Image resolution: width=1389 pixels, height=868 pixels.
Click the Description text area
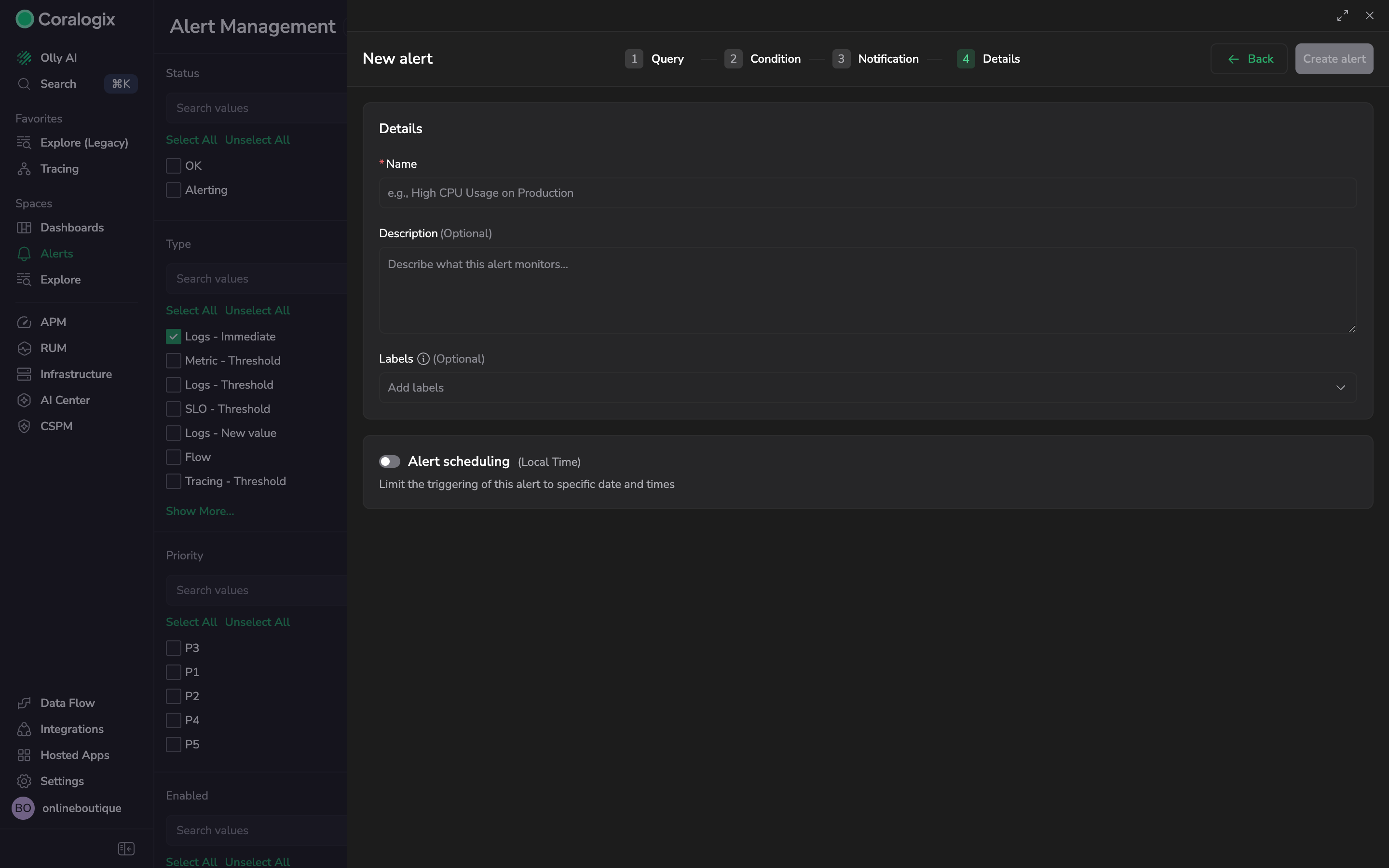point(868,290)
